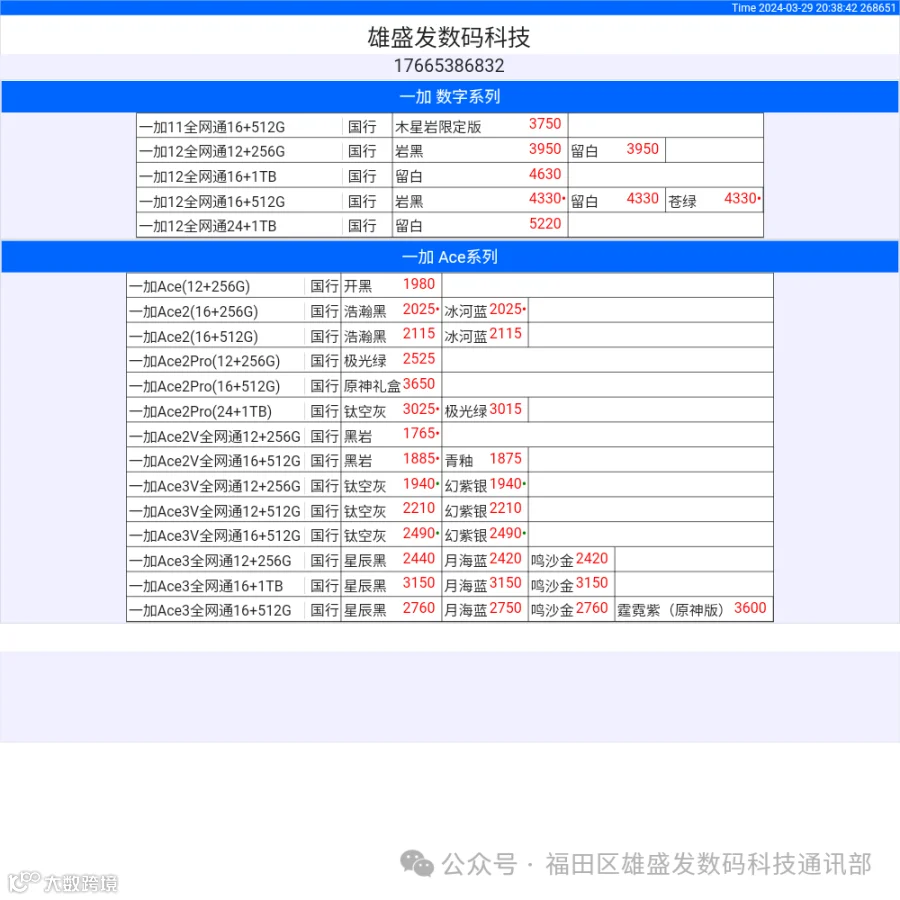
Task: Click 钛空灰 price 3025
Action: click(x=418, y=409)
